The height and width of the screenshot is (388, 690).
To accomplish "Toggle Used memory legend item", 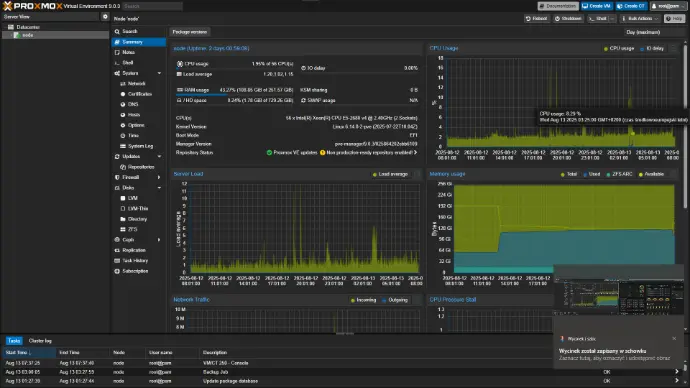I will (591, 175).
